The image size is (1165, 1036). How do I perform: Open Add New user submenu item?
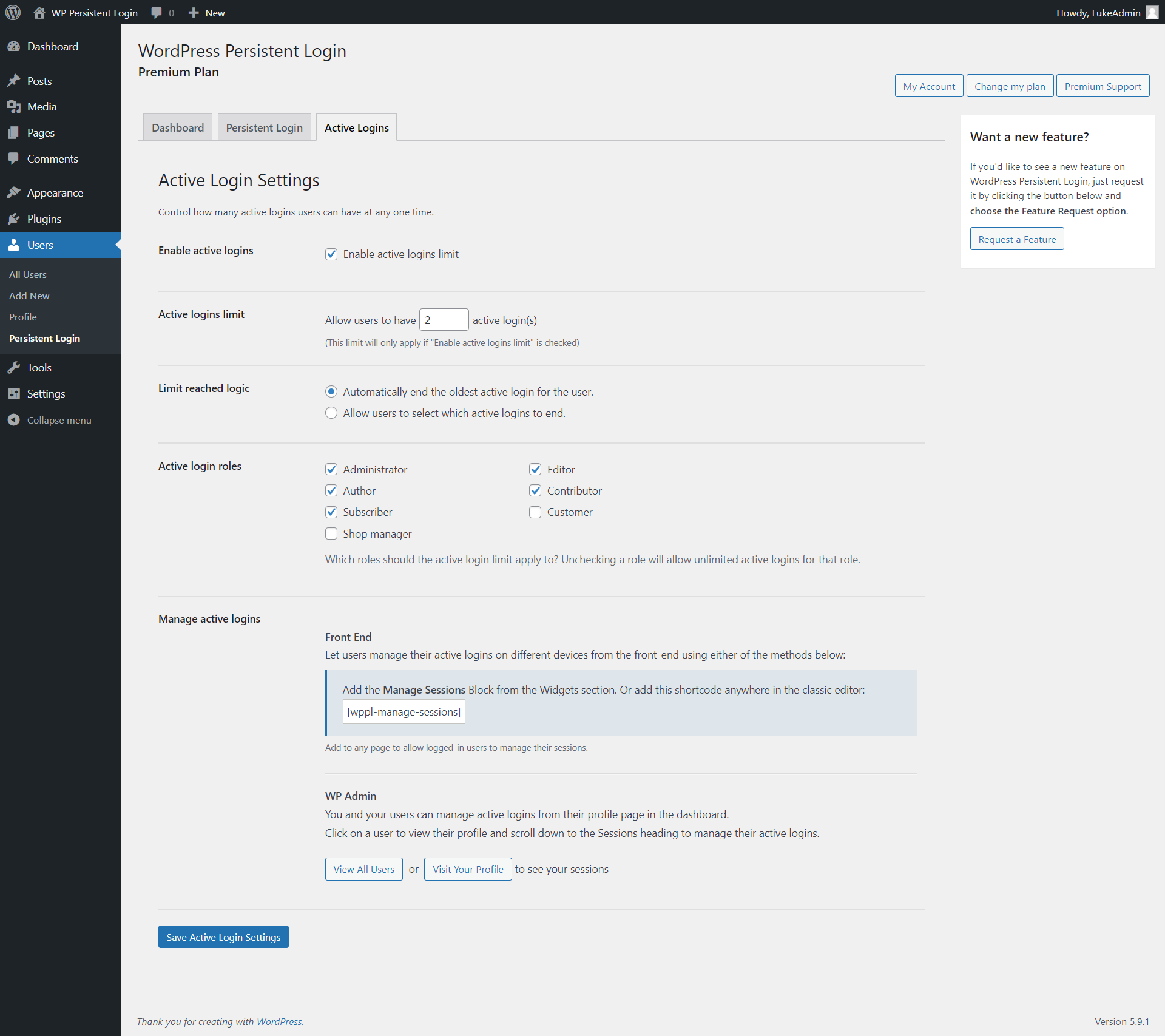pyautogui.click(x=29, y=296)
